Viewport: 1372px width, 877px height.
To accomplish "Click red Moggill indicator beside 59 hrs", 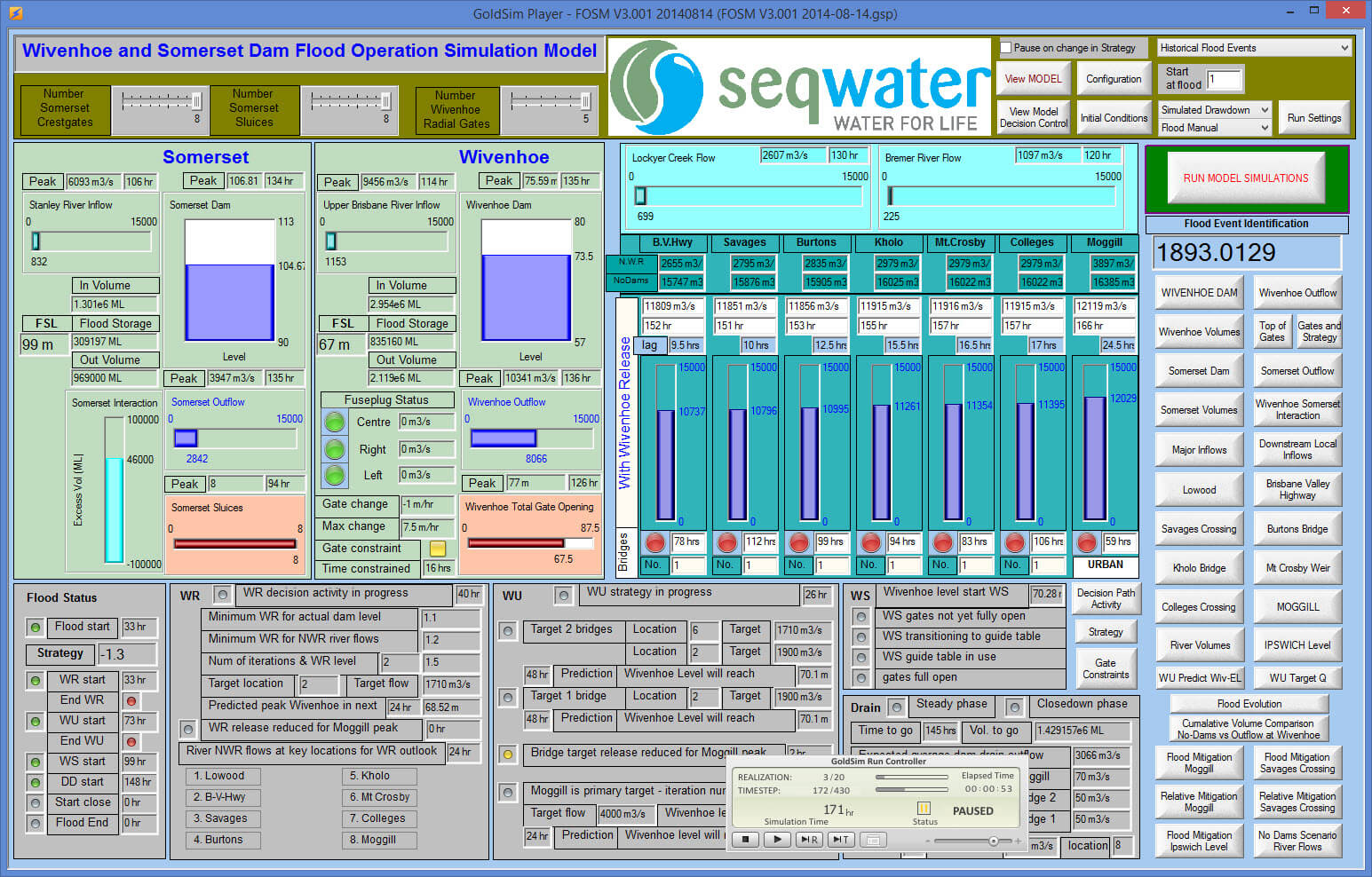I will pyautogui.click(x=1086, y=541).
